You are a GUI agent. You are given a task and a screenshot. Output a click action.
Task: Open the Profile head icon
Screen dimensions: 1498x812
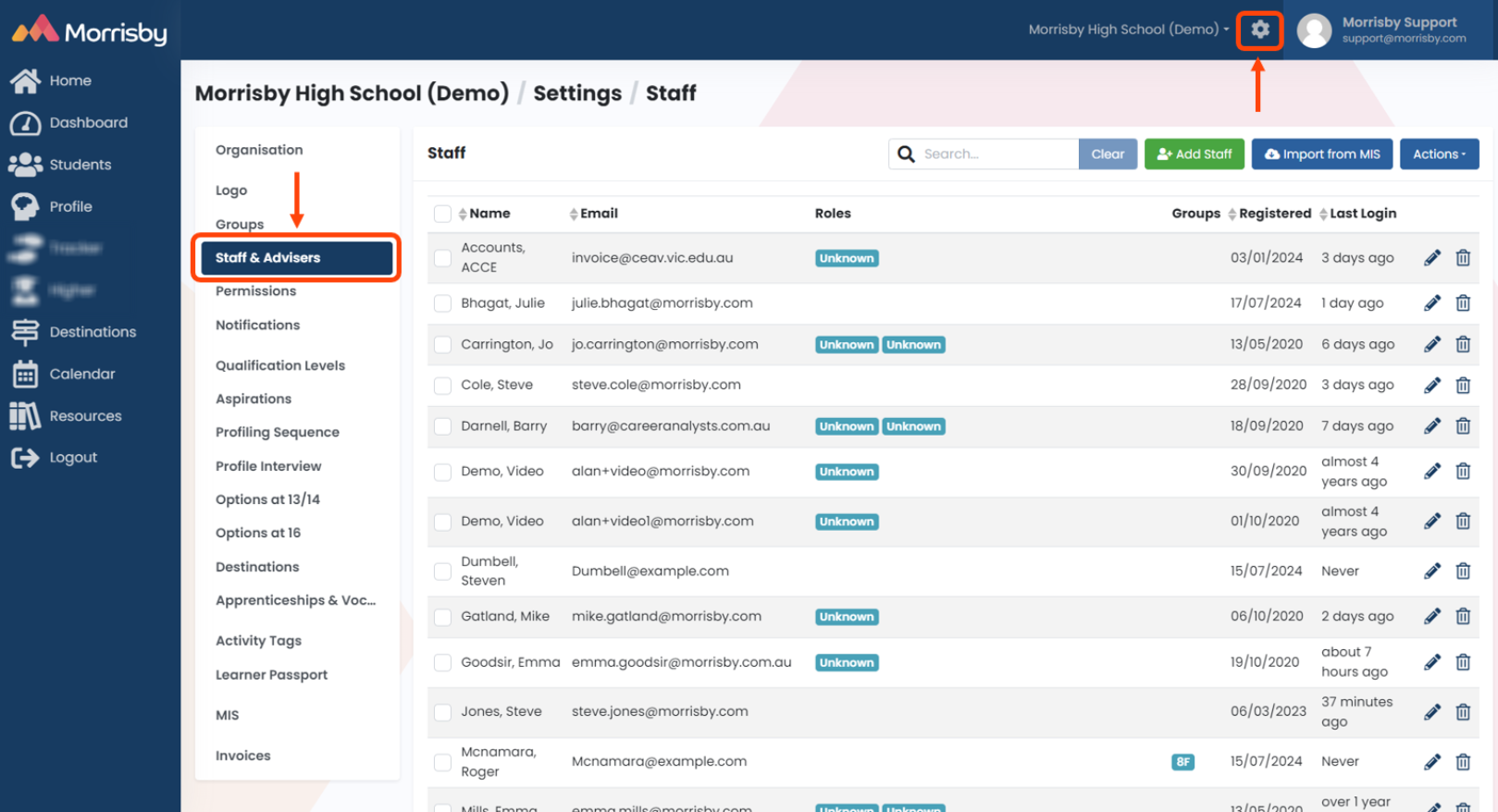[x=25, y=206]
